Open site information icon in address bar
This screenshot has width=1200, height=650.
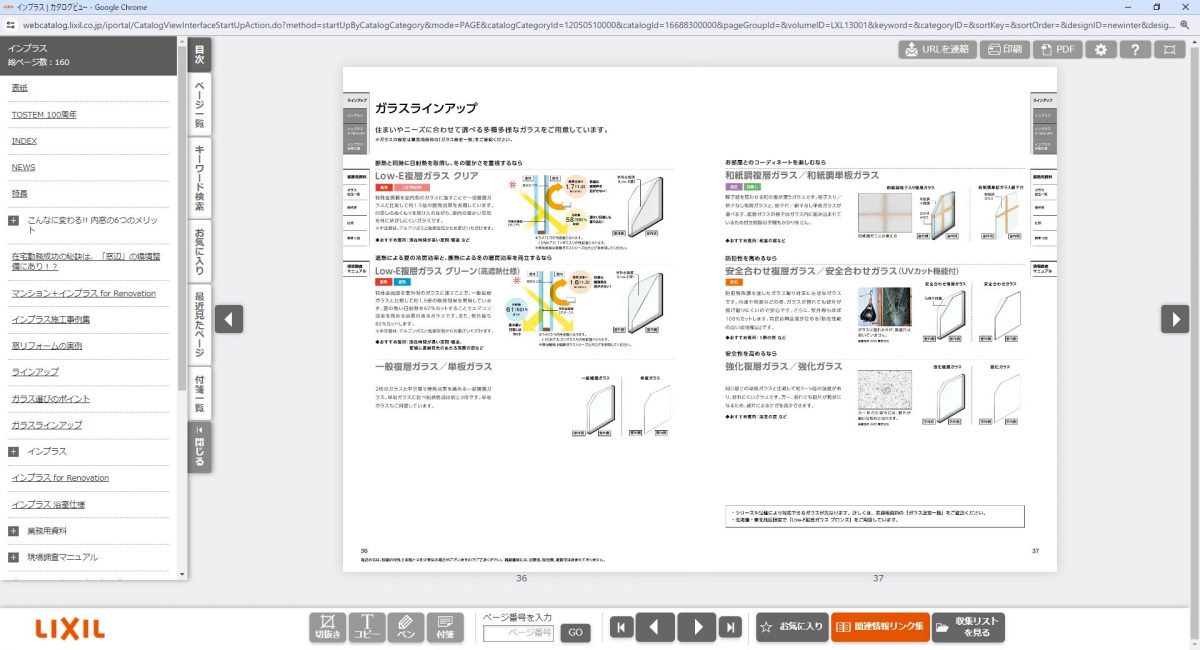[11, 25]
